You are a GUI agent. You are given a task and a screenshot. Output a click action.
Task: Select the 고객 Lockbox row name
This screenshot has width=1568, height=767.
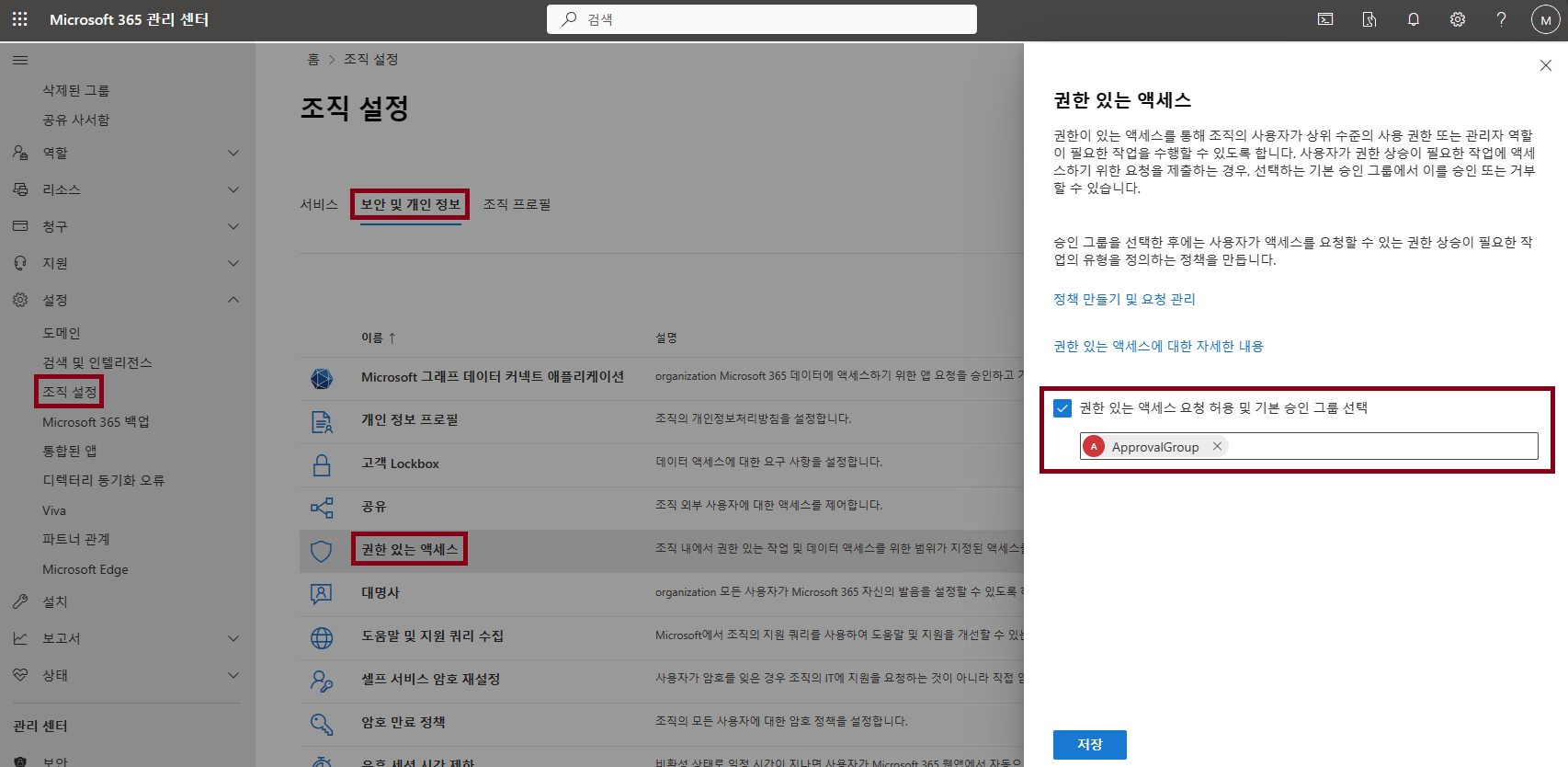pyautogui.click(x=400, y=464)
